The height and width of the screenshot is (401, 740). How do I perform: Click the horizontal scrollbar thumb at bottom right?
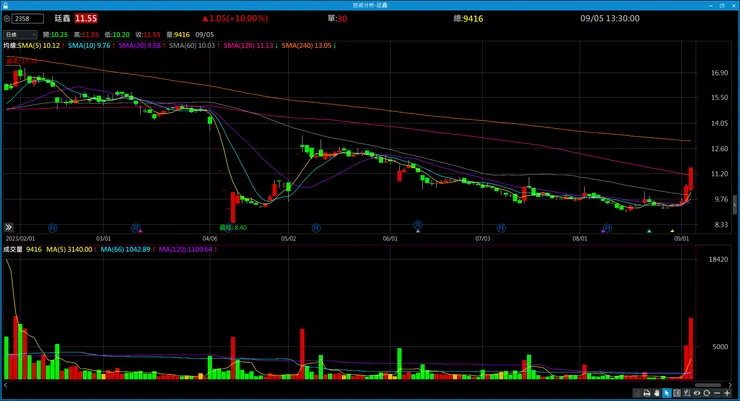pyautogui.click(x=708, y=385)
